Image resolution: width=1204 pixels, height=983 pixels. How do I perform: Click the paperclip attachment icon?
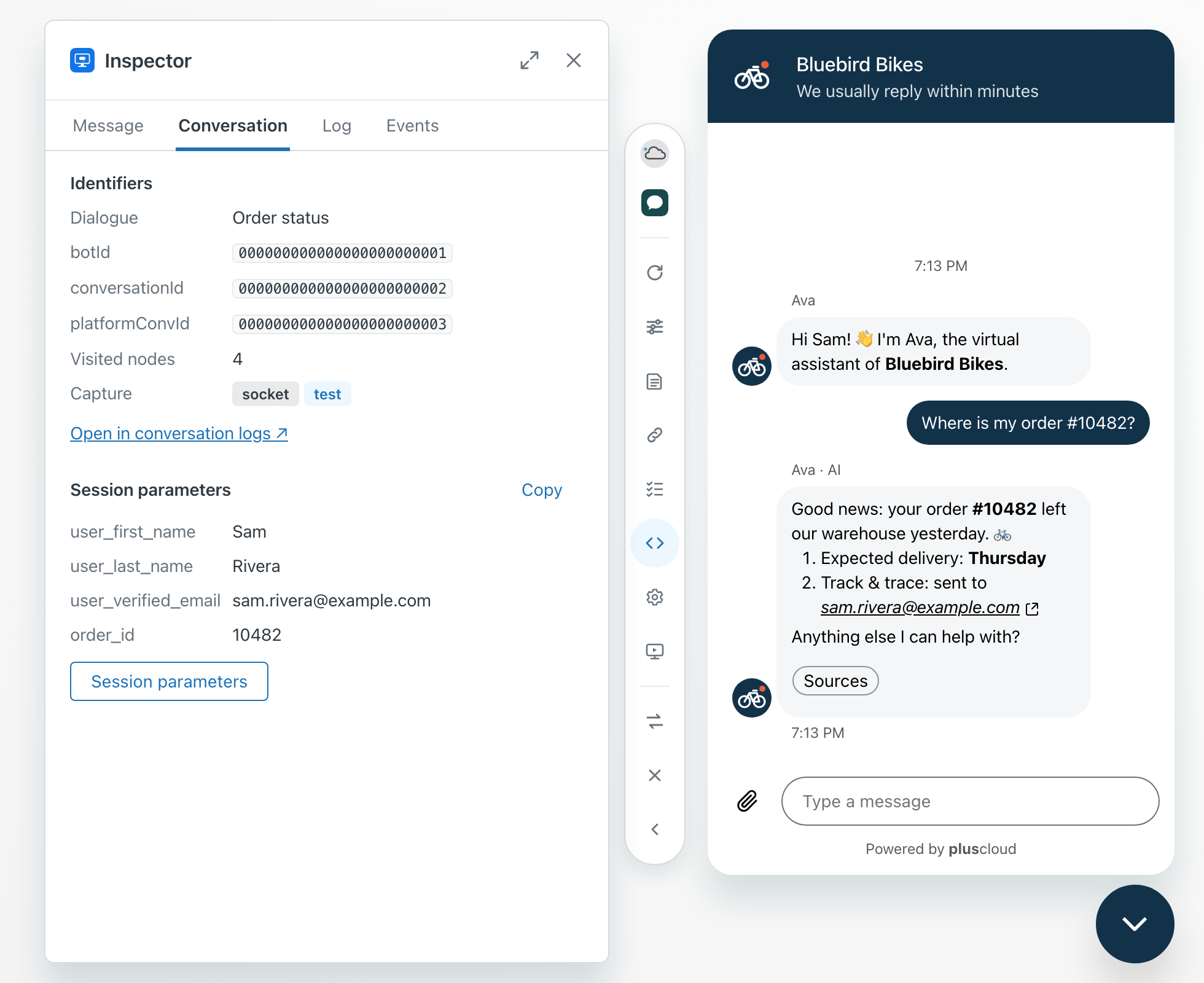[747, 801]
